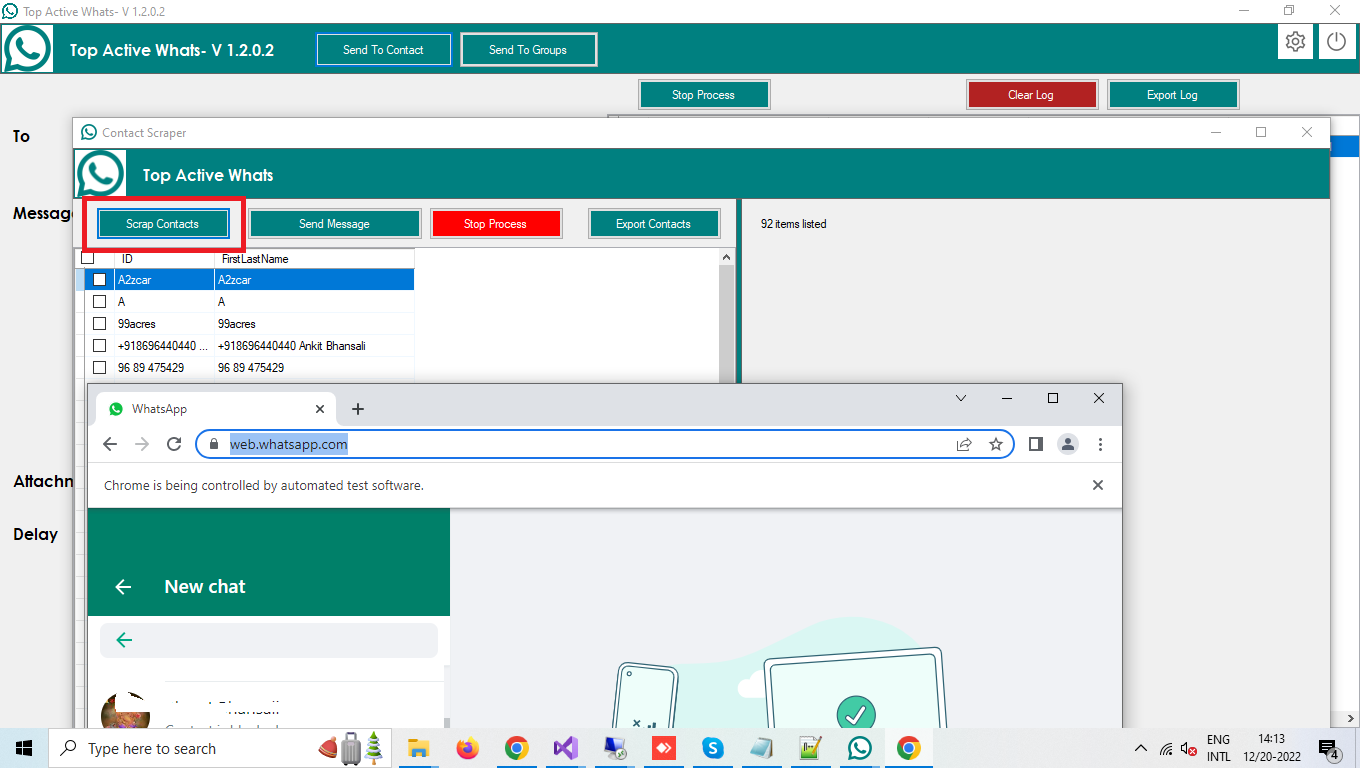1360x768 pixels.
Task: Switch to WhatsApp app on the taskbar
Action: click(859, 748)
